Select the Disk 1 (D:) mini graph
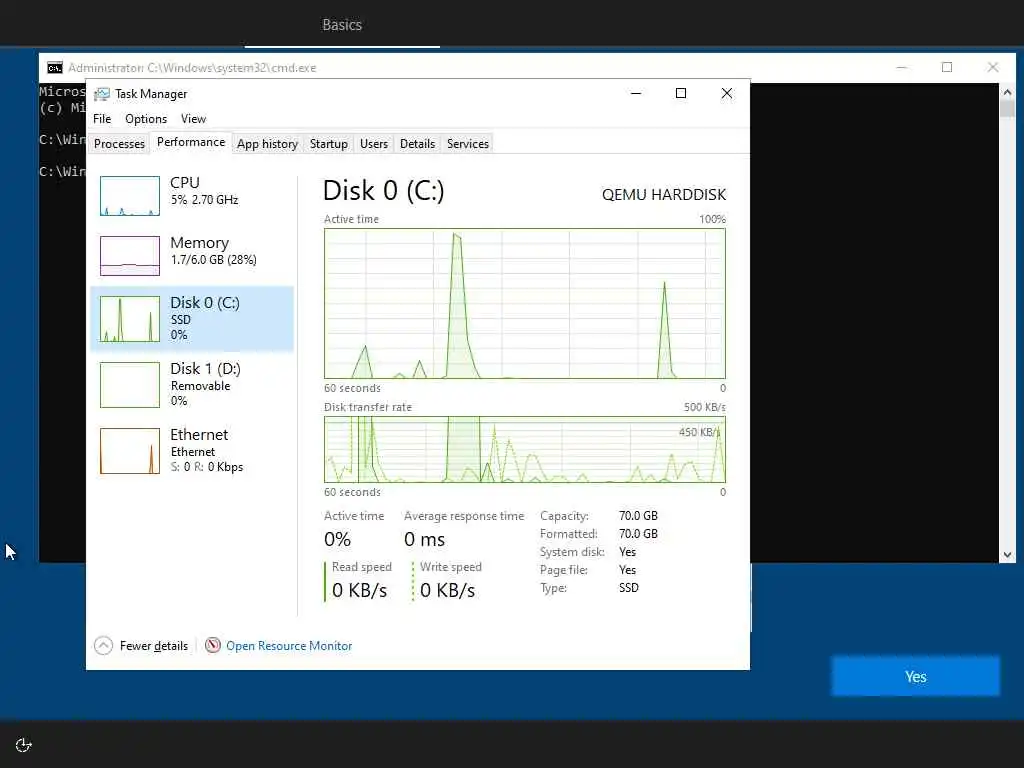Screen dimensions: 1024x768 (130, 385)
